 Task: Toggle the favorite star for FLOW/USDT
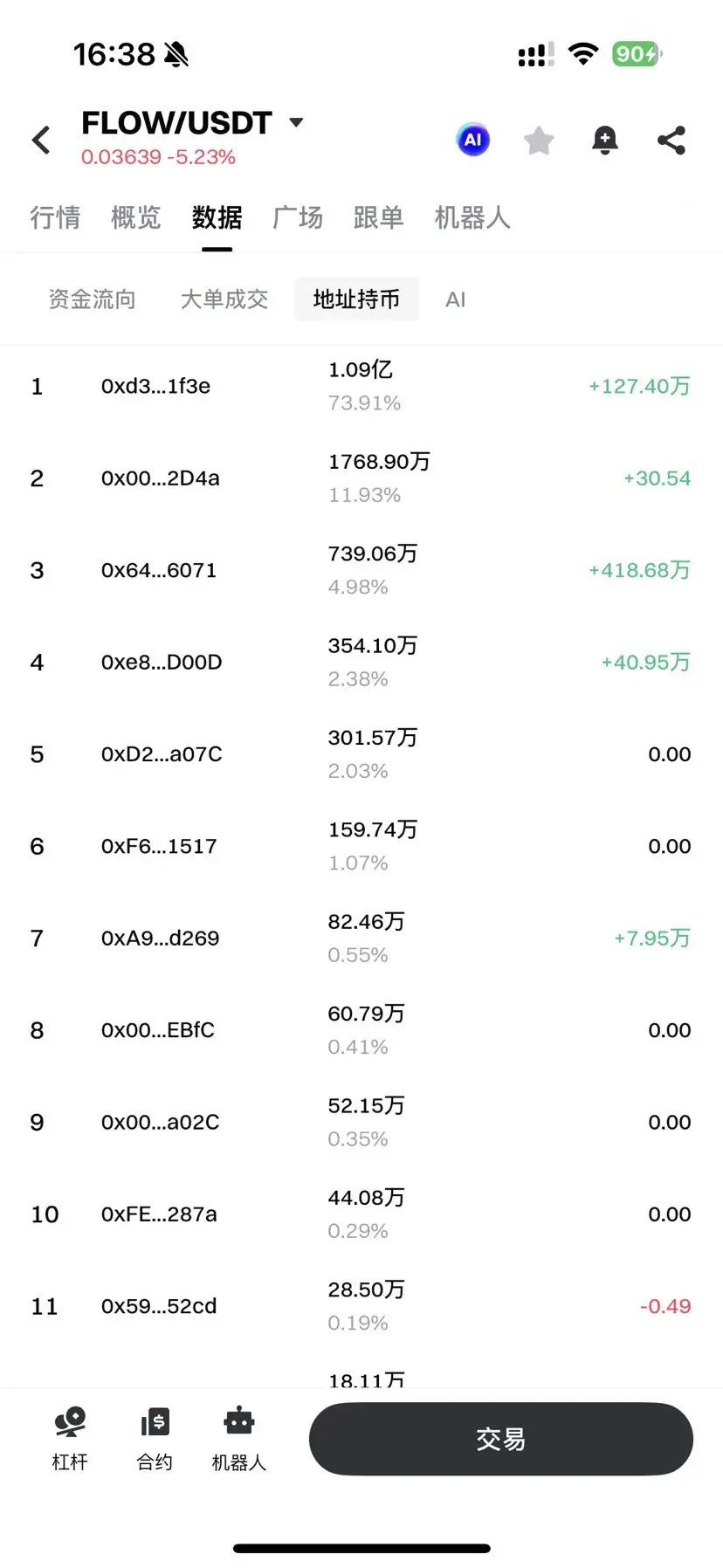pyautogui.click(x=539, y=140)
